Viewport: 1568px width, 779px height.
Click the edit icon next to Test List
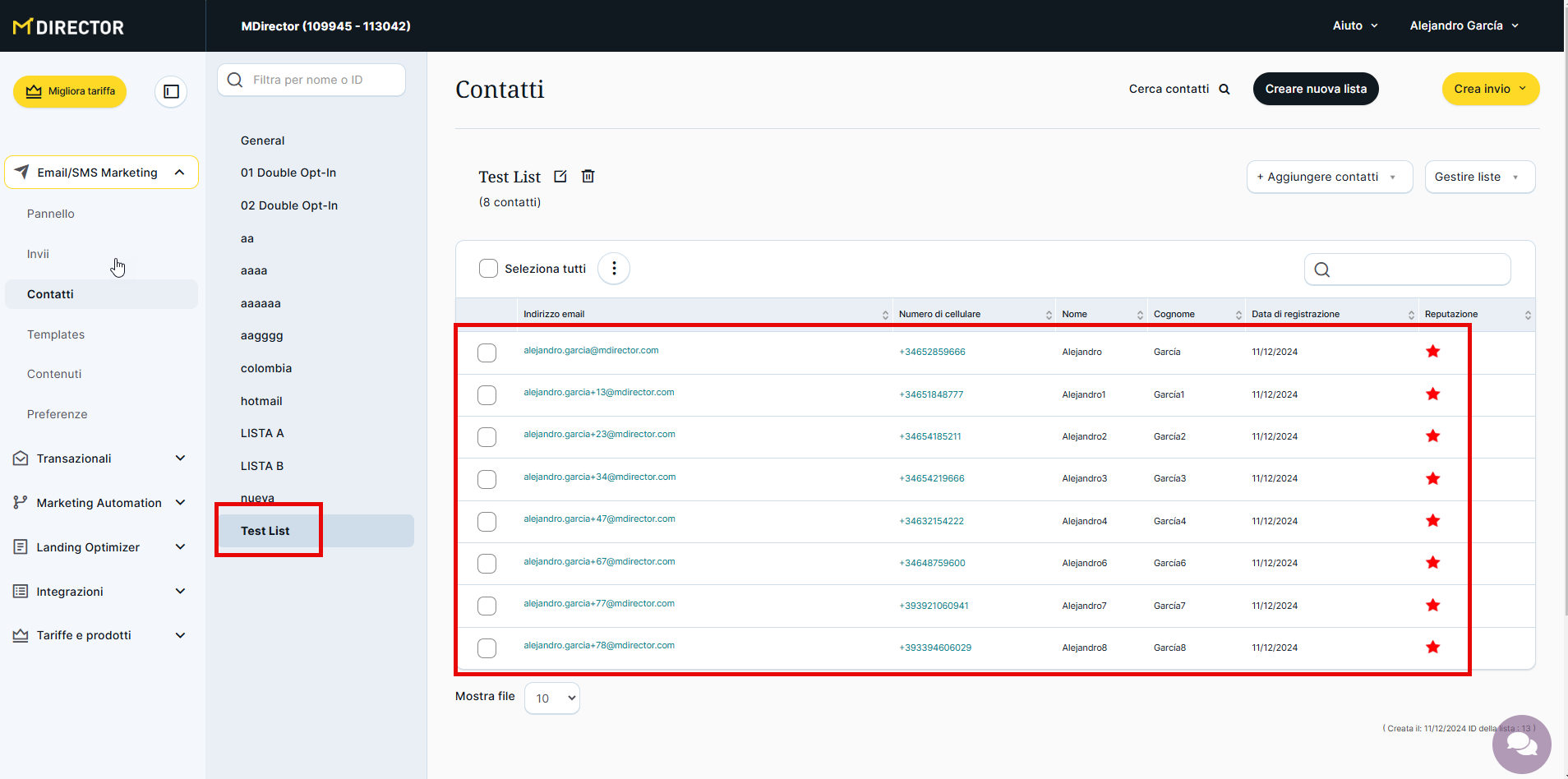click(x=560, y=177)
